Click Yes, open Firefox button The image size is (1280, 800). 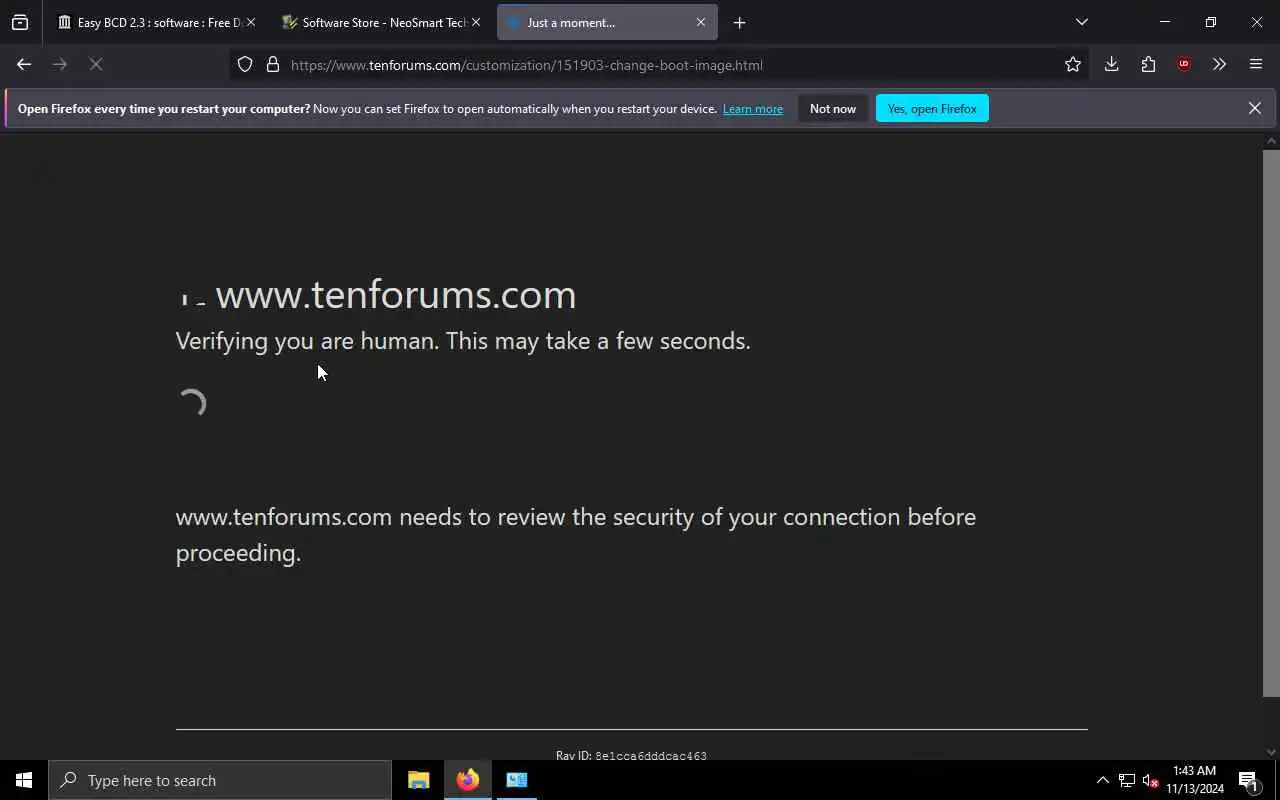932,109
